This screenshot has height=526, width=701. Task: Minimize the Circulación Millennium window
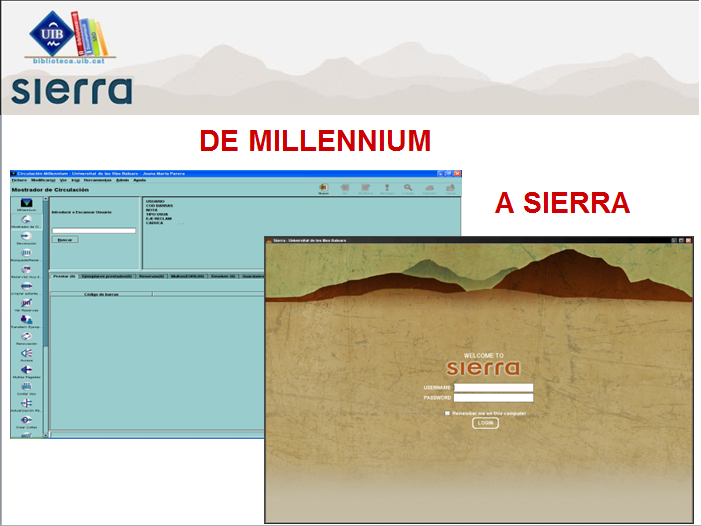pyautogui.click(x=440, y=173)
